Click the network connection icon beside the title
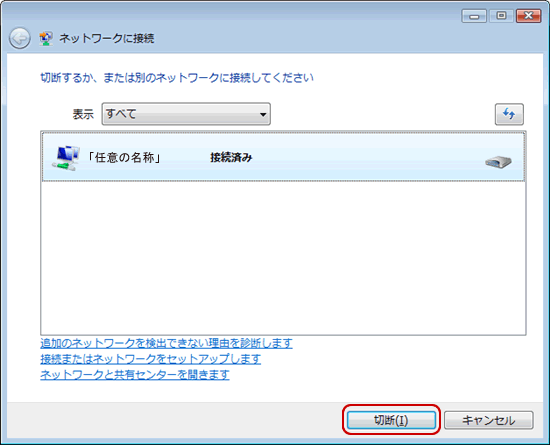 click(46, 38)
